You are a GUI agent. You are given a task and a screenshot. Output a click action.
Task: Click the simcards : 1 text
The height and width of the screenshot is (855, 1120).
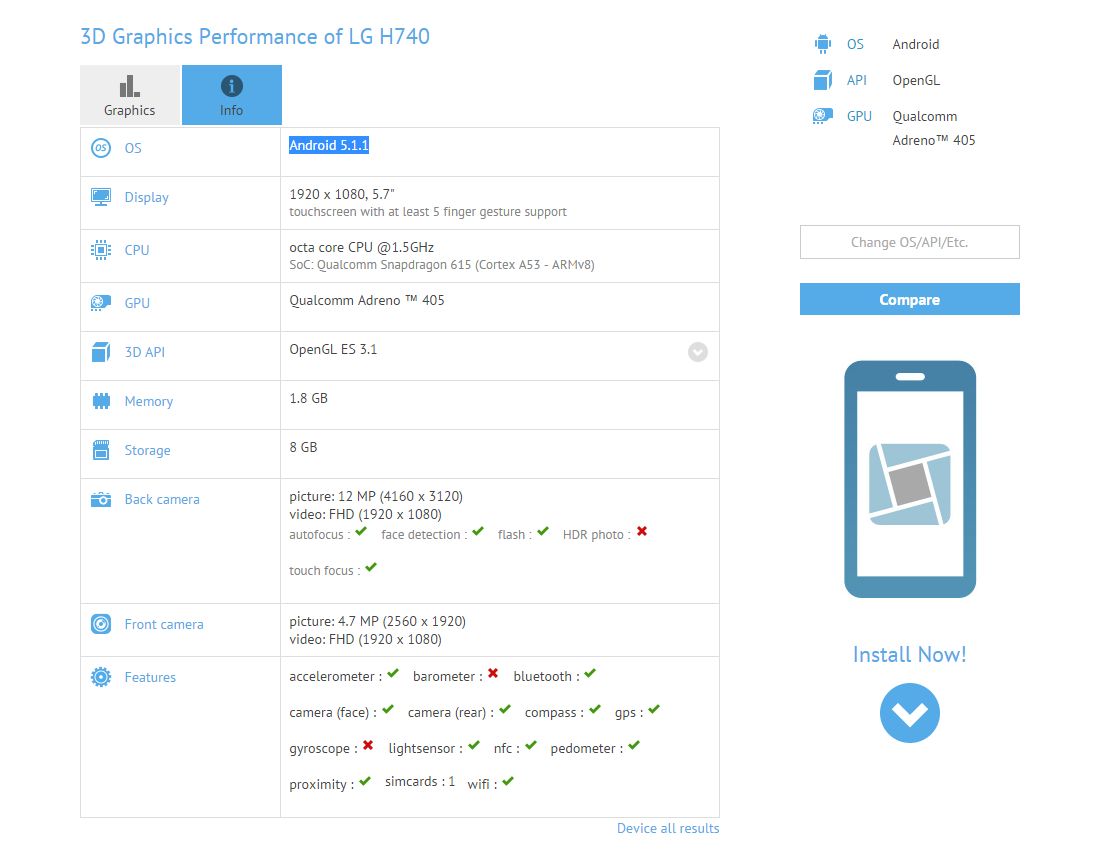(x=420, y=781)
